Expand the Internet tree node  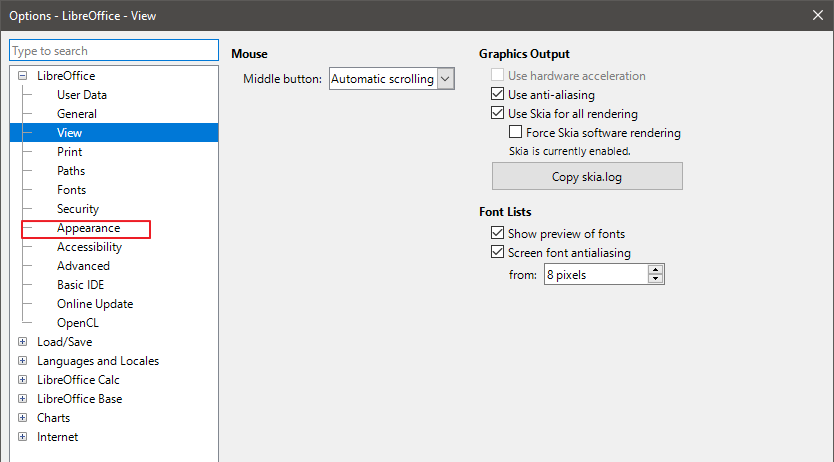[22, 437]
